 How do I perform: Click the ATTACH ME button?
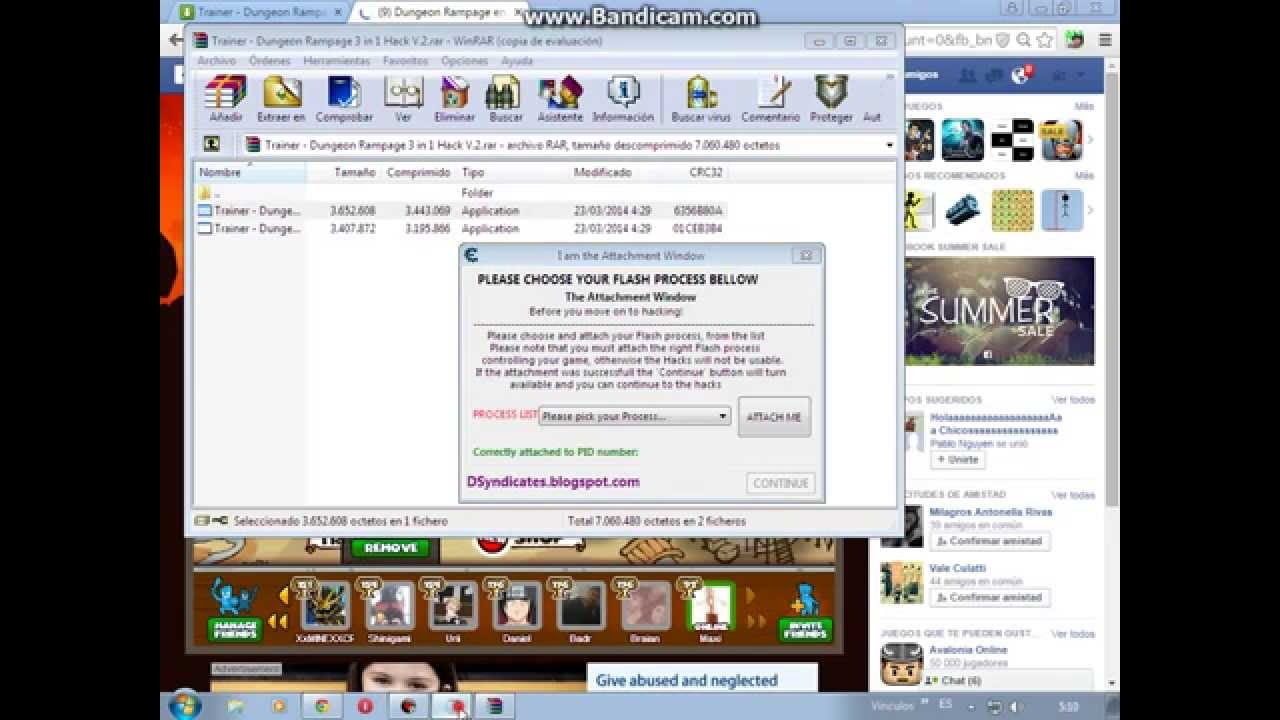[774, 417]
